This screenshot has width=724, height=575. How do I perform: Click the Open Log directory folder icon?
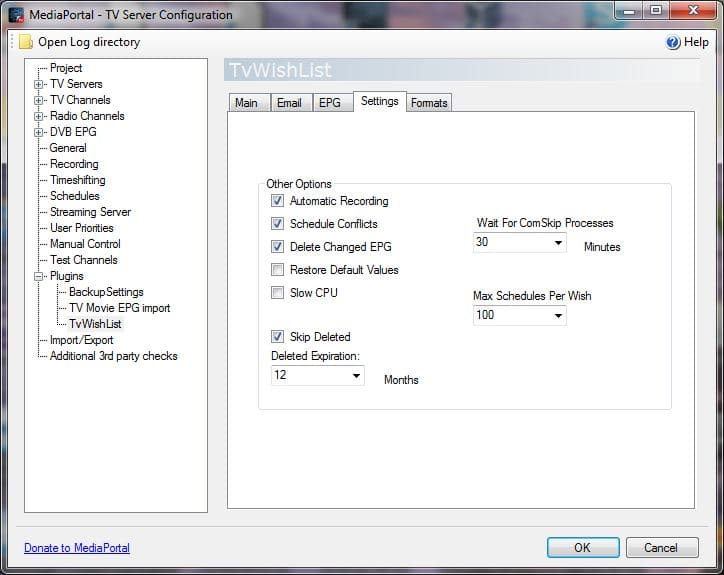click(26, 42)
